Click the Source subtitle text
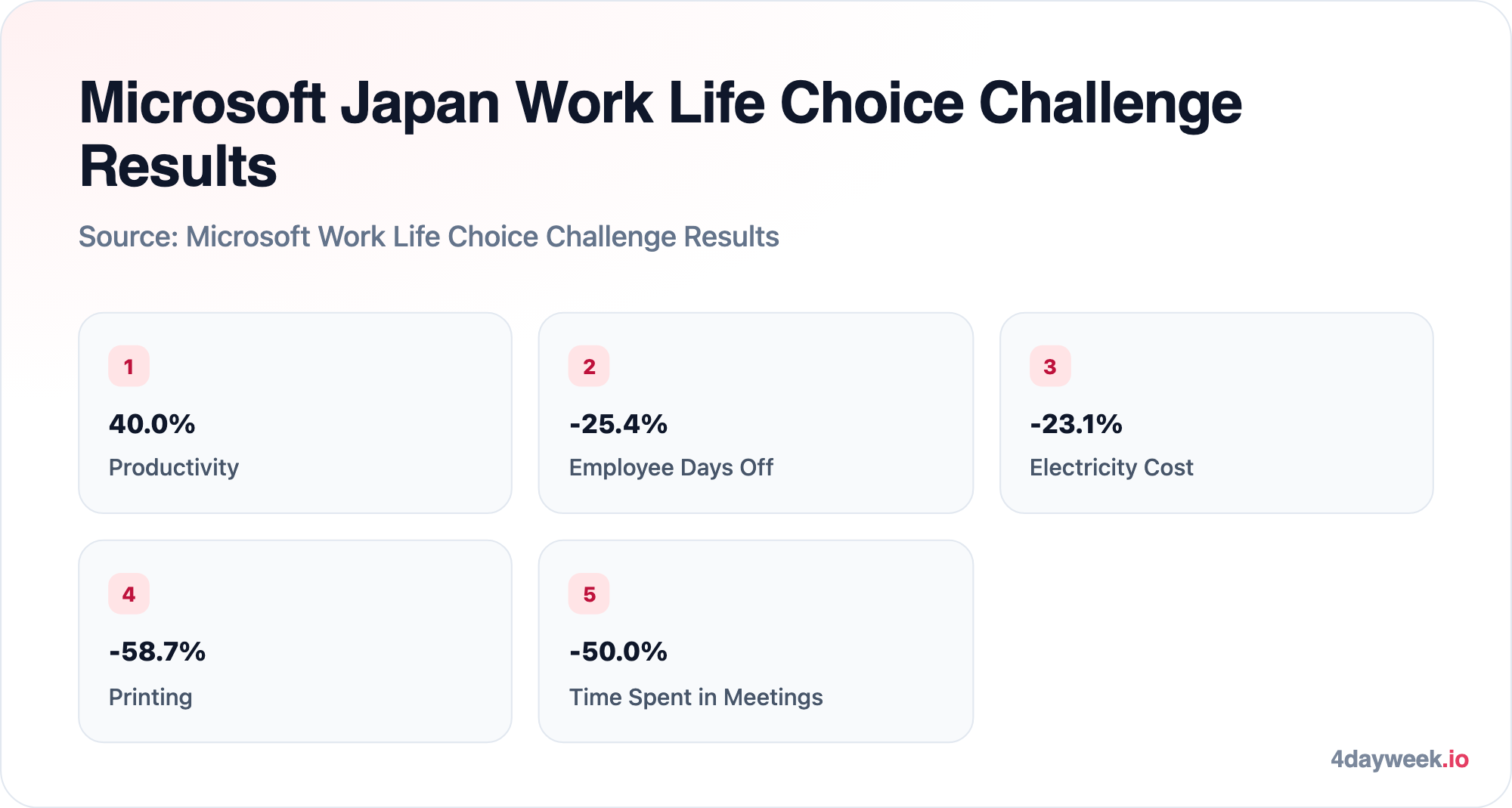This screenshot has height=808, width=1512. (x=429, y=237)
